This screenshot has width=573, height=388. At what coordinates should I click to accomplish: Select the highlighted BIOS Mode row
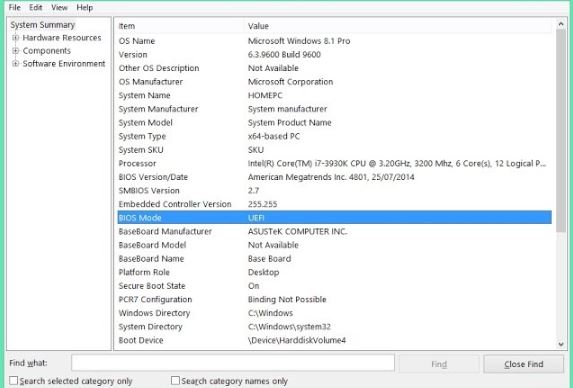[334, 217]
